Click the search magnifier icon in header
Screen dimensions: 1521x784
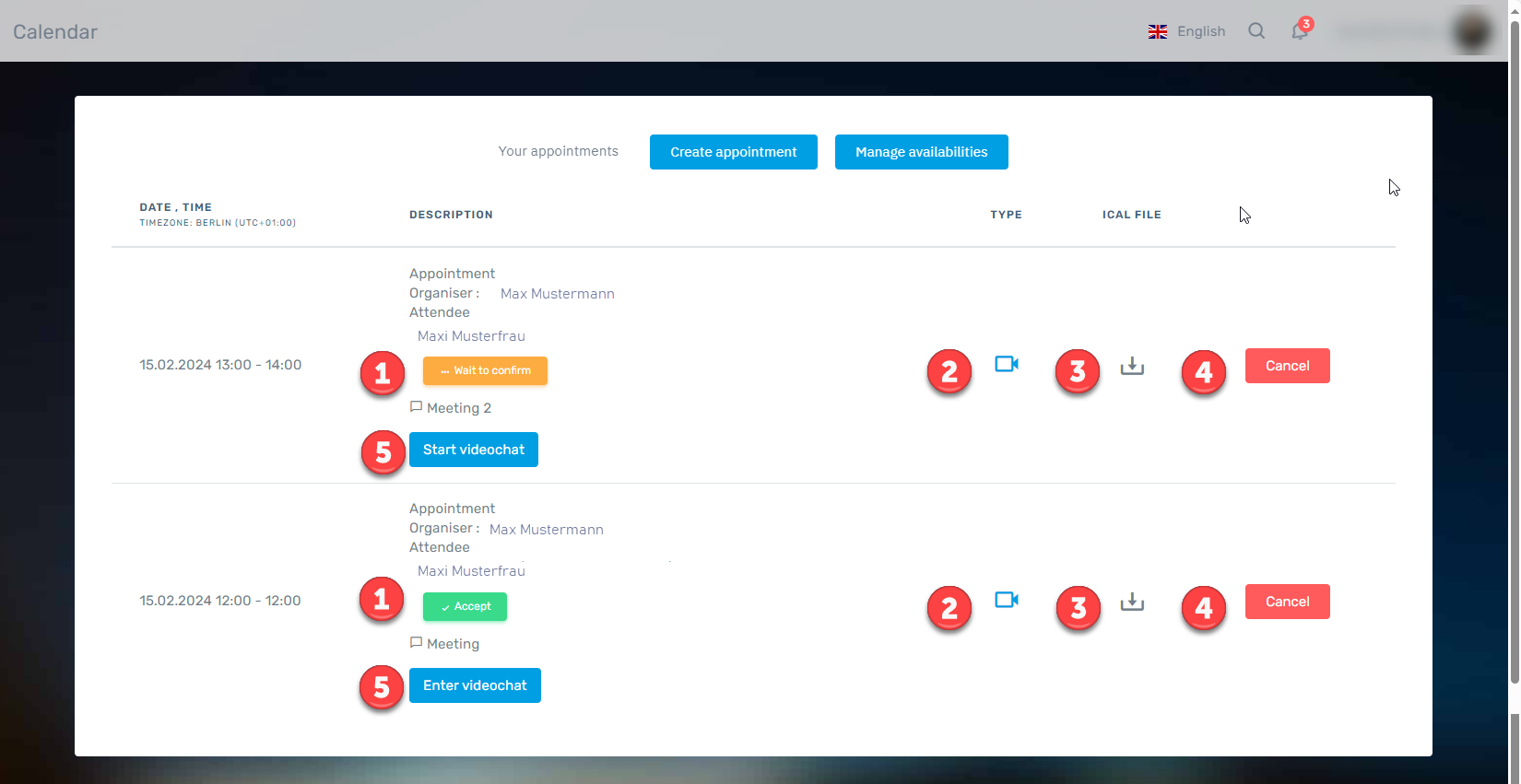[x=1256, y=31]
